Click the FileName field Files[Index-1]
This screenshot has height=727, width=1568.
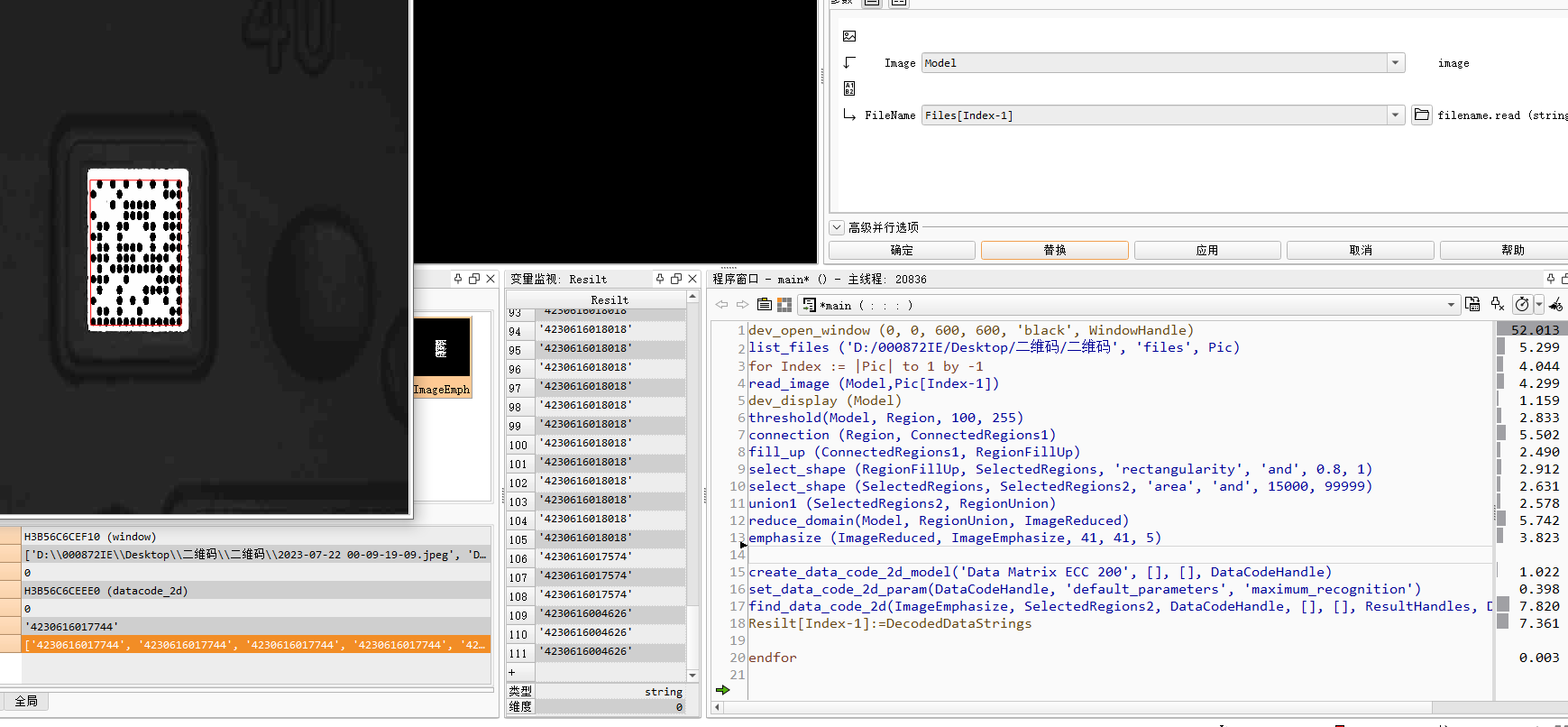click(x=1154, y=115)
